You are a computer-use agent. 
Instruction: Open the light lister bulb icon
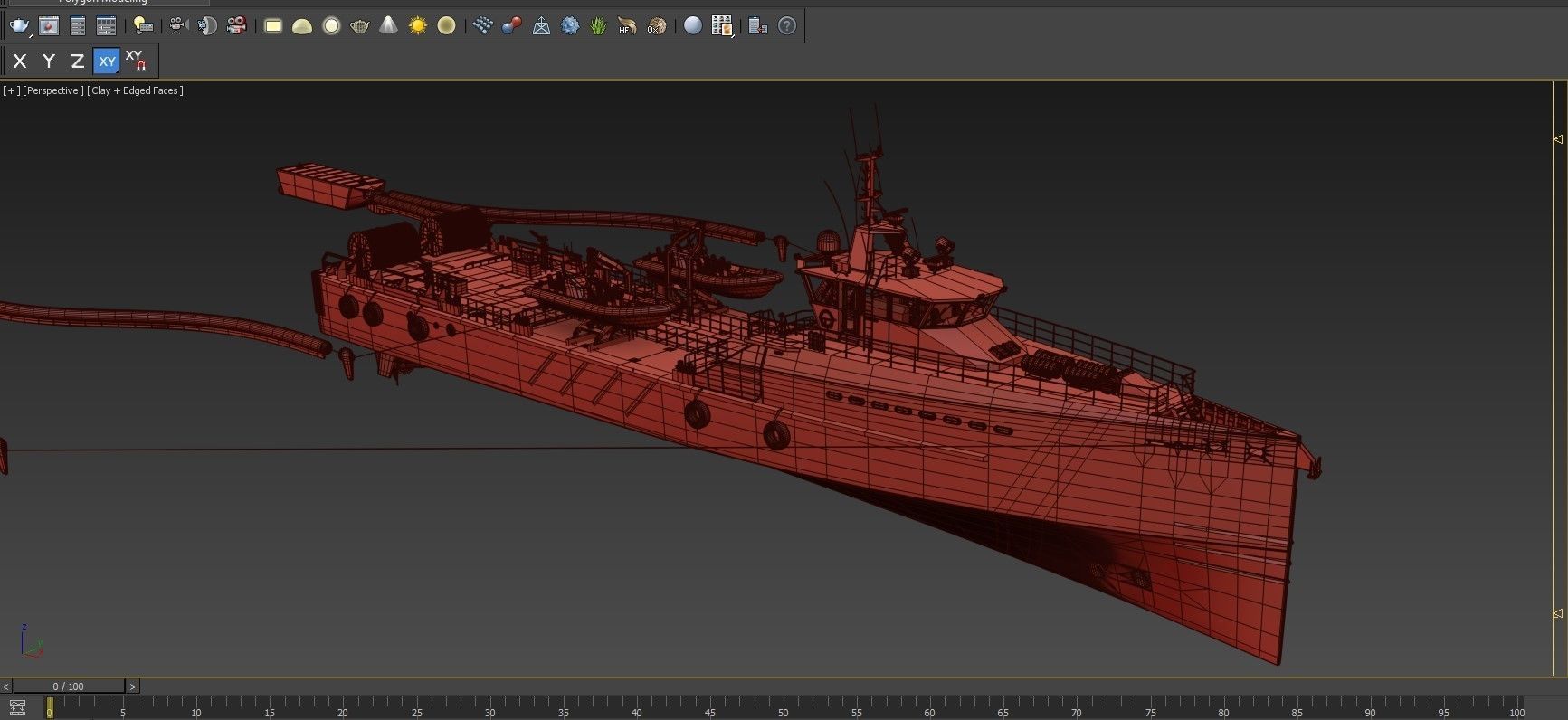[143, 26]
